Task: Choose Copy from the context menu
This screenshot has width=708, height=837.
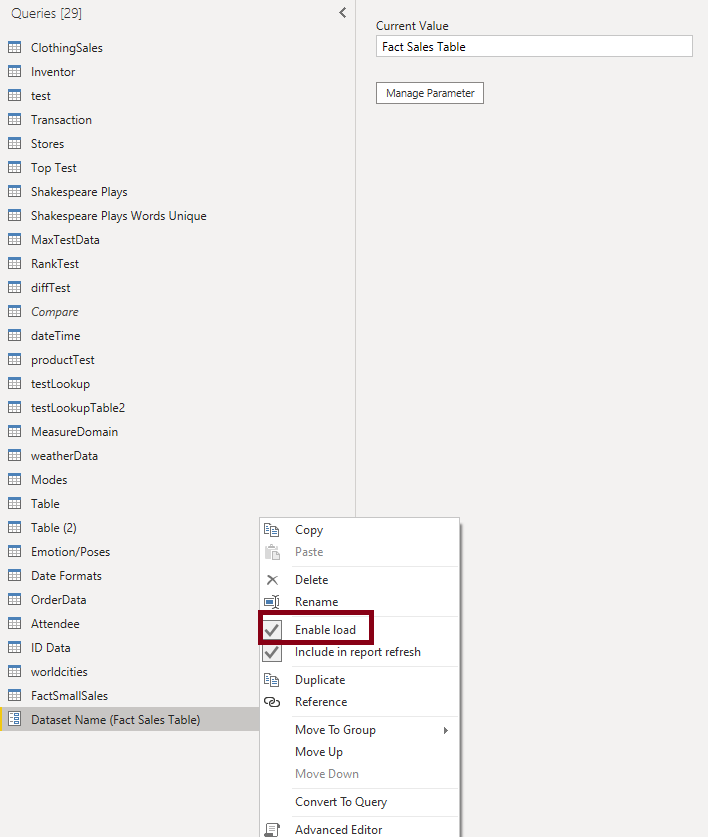Action: (x=309, y=530)
